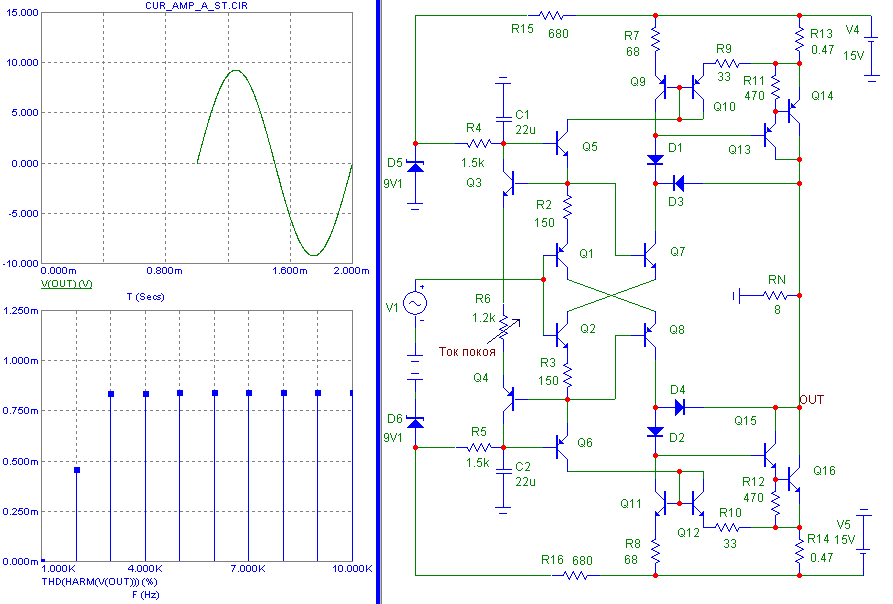Click the '15.000' voltage axis tick label

point(22,13)
